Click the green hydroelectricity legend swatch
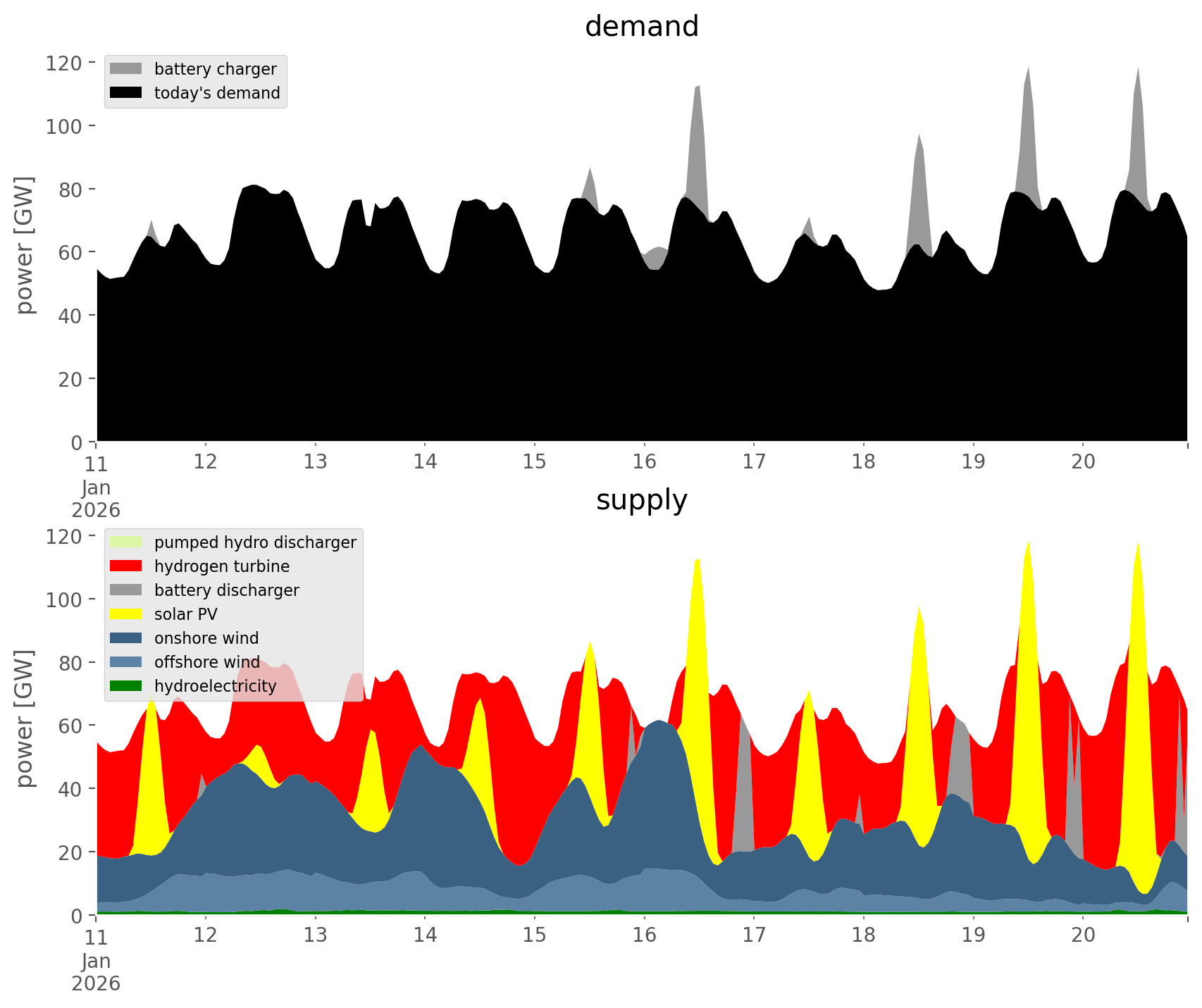1202x1008 pixels. (x=126, y=686)
